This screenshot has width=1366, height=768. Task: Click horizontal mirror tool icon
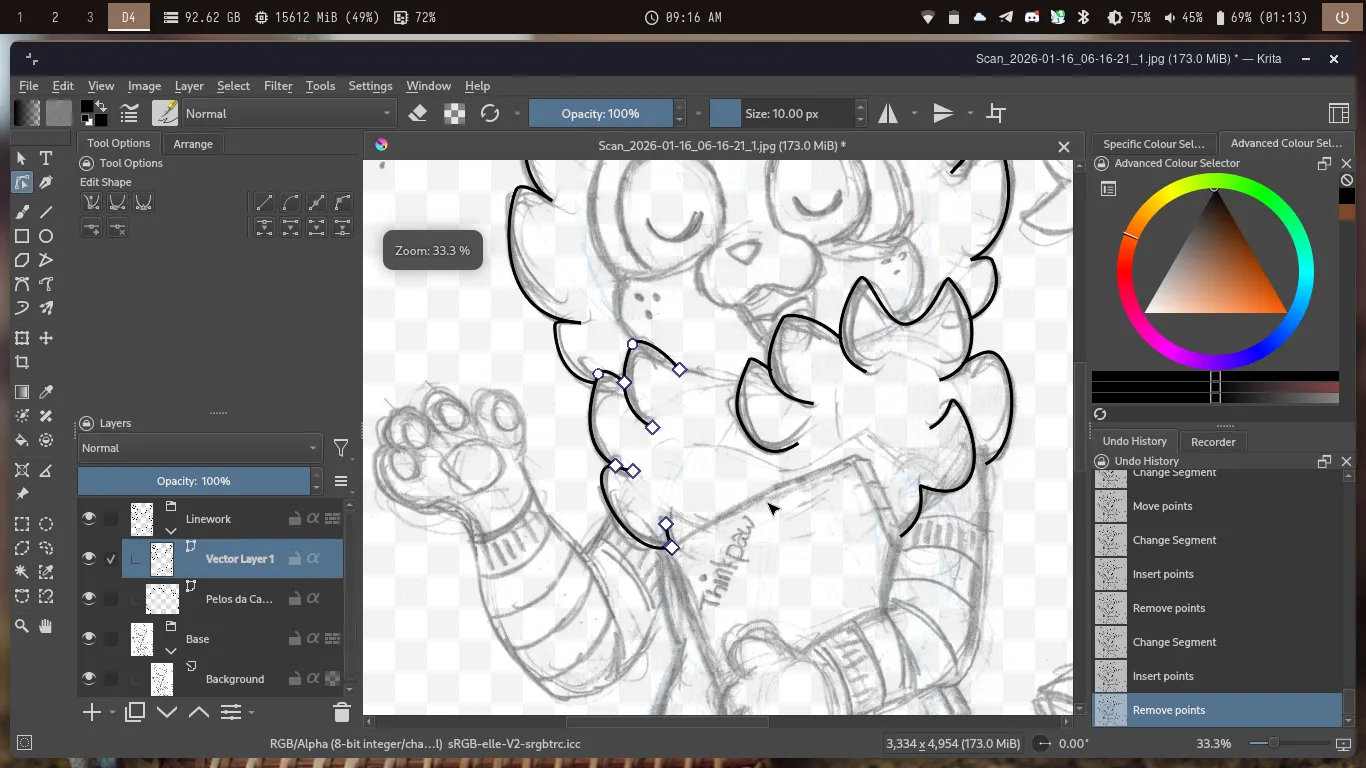tap(888, 113)
